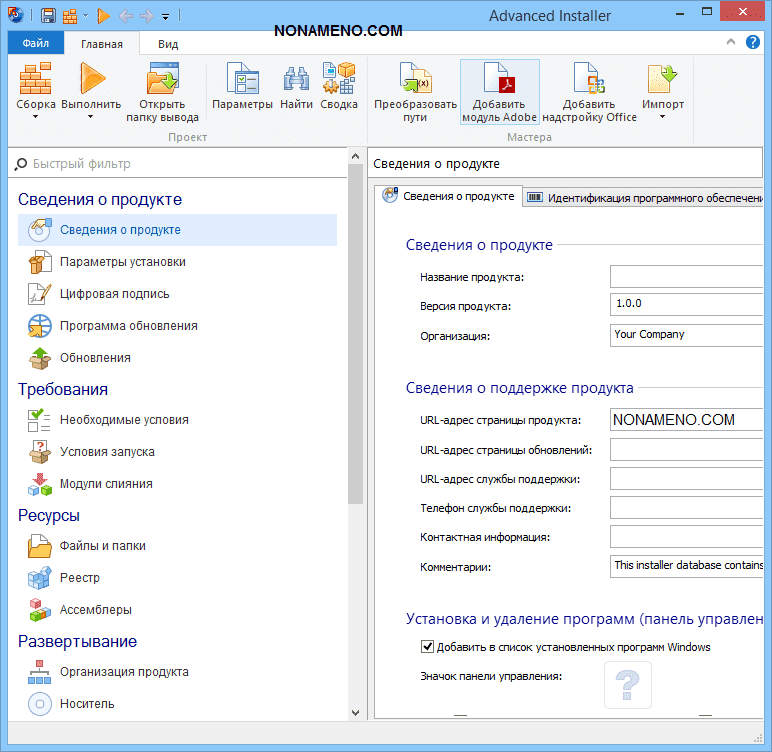Screen dimensions: 772x752
Task: Open the Сводка summary icon
Action: pos(339,78)
